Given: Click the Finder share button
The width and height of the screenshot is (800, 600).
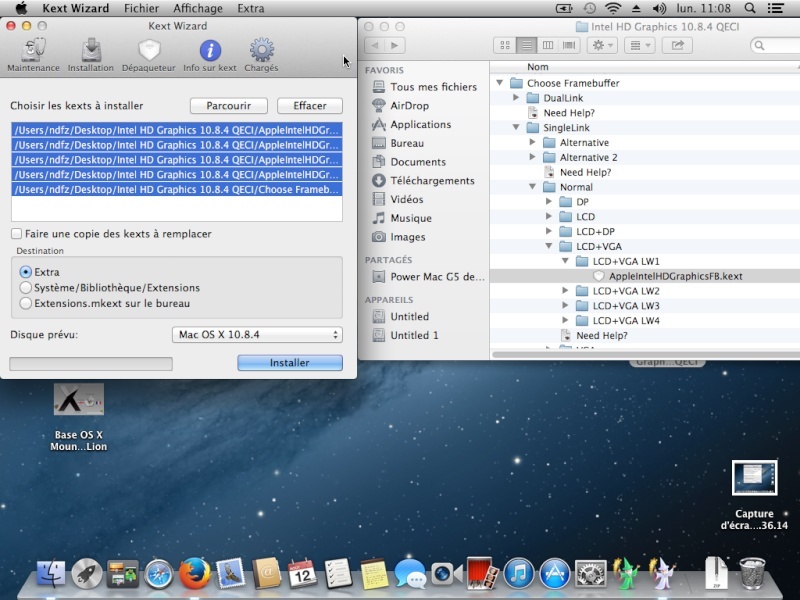Looking at the screenshot, I should [x=677, y=45].
